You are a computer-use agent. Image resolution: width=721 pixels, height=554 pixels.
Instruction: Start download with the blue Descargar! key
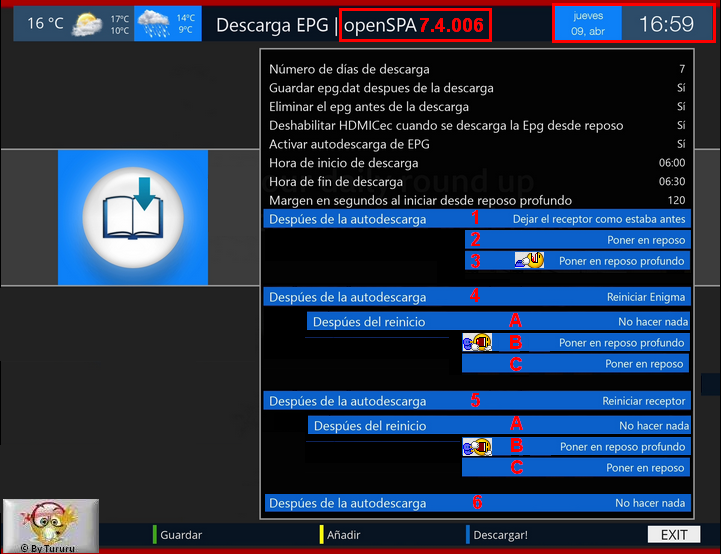click(497, 535)
